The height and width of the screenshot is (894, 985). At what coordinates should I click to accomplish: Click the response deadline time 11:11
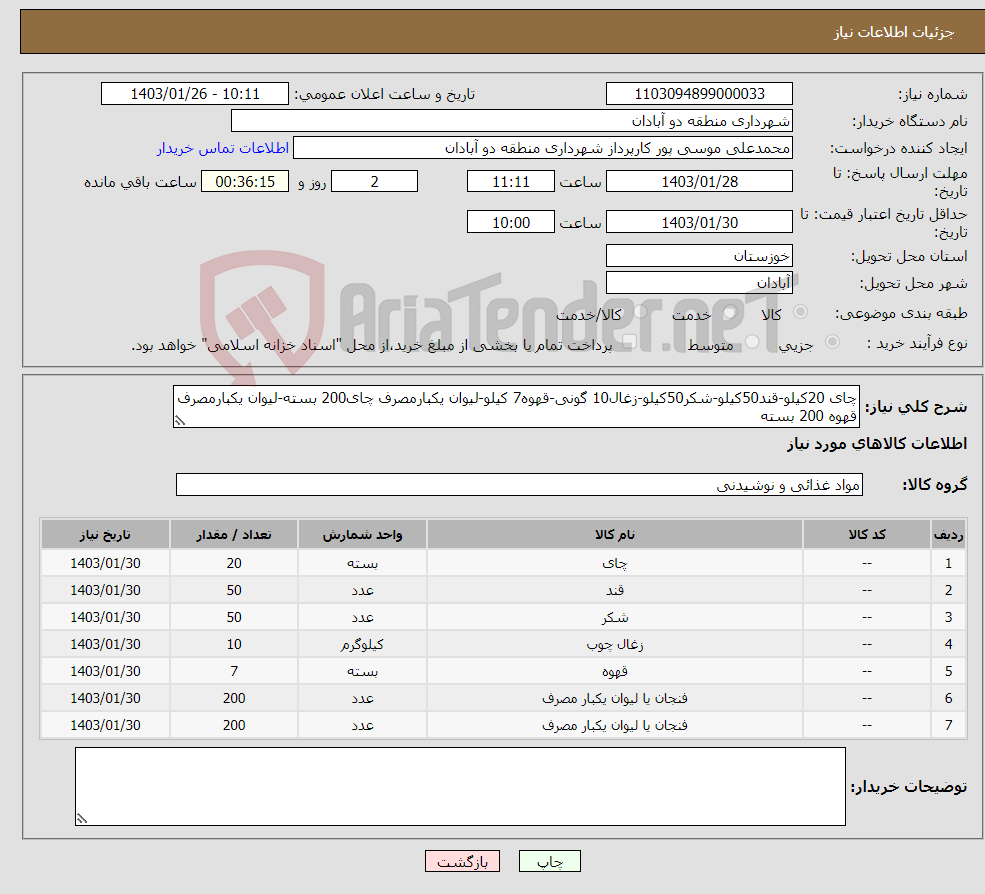click(511, 182)
